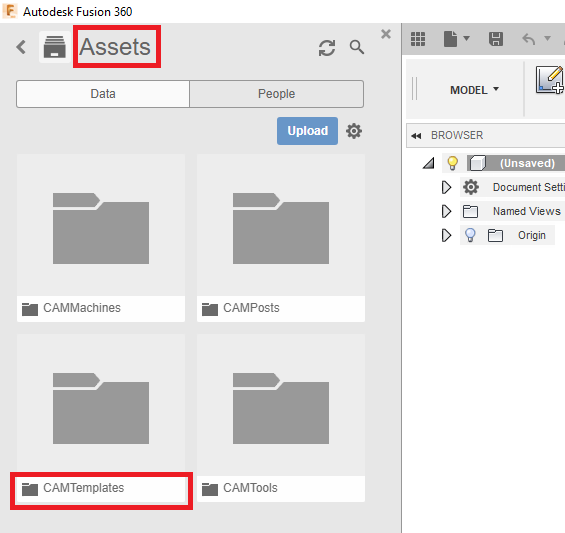Expand the Origin node
565x533 pixels.
446,235
